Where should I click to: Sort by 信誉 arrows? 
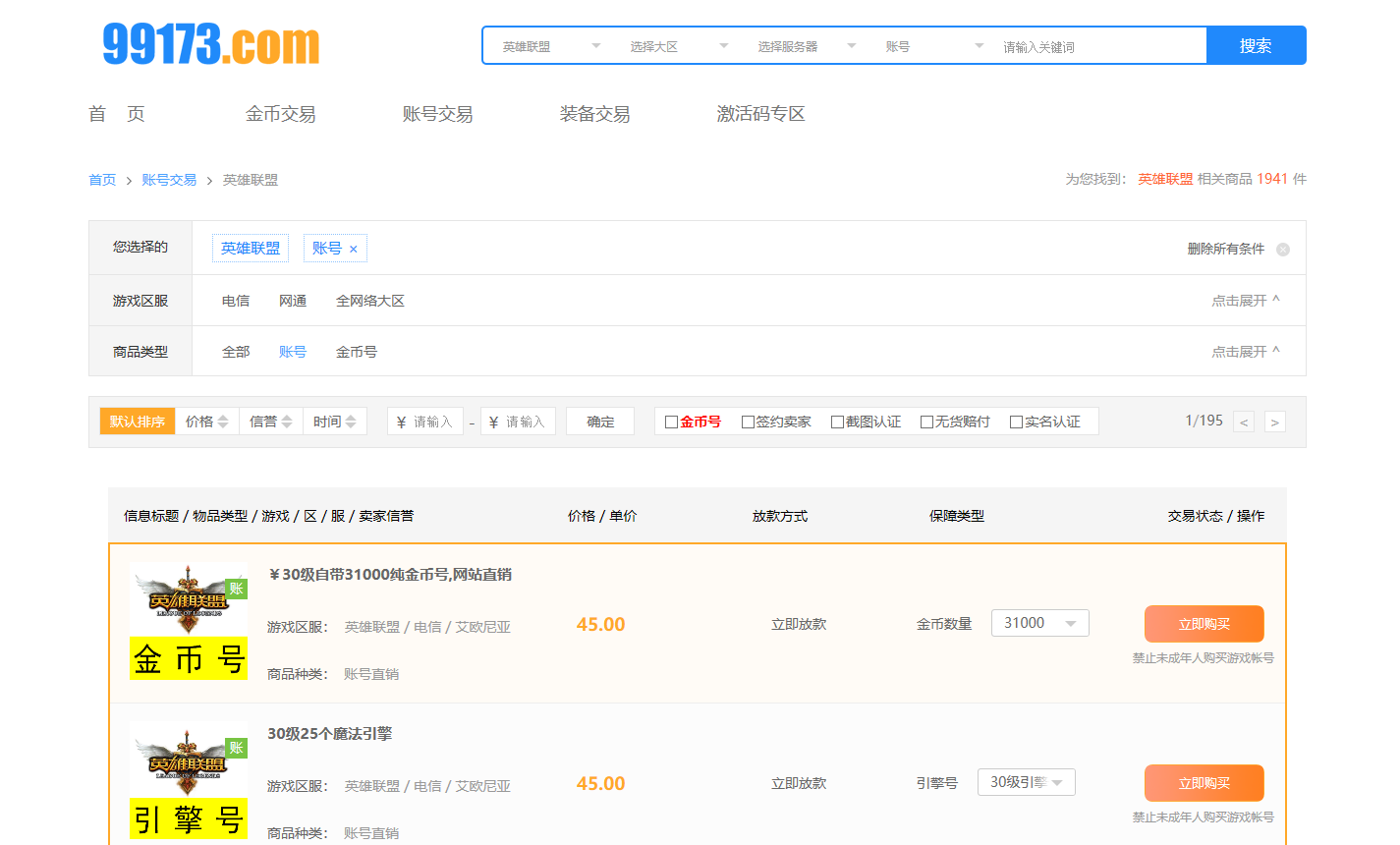pyautogui.click(x=287, y=422)
